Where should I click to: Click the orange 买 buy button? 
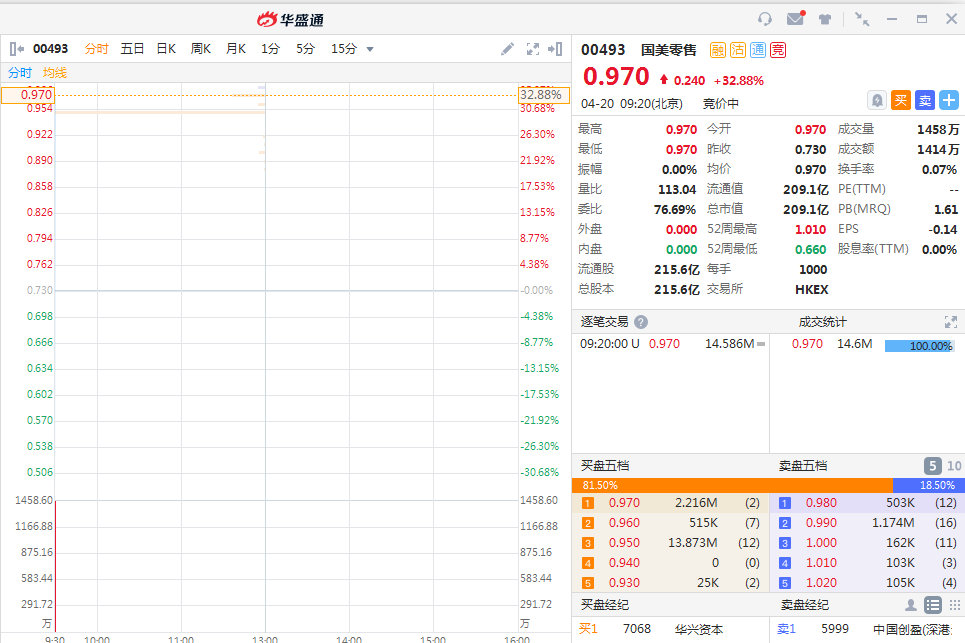(901, 100)
